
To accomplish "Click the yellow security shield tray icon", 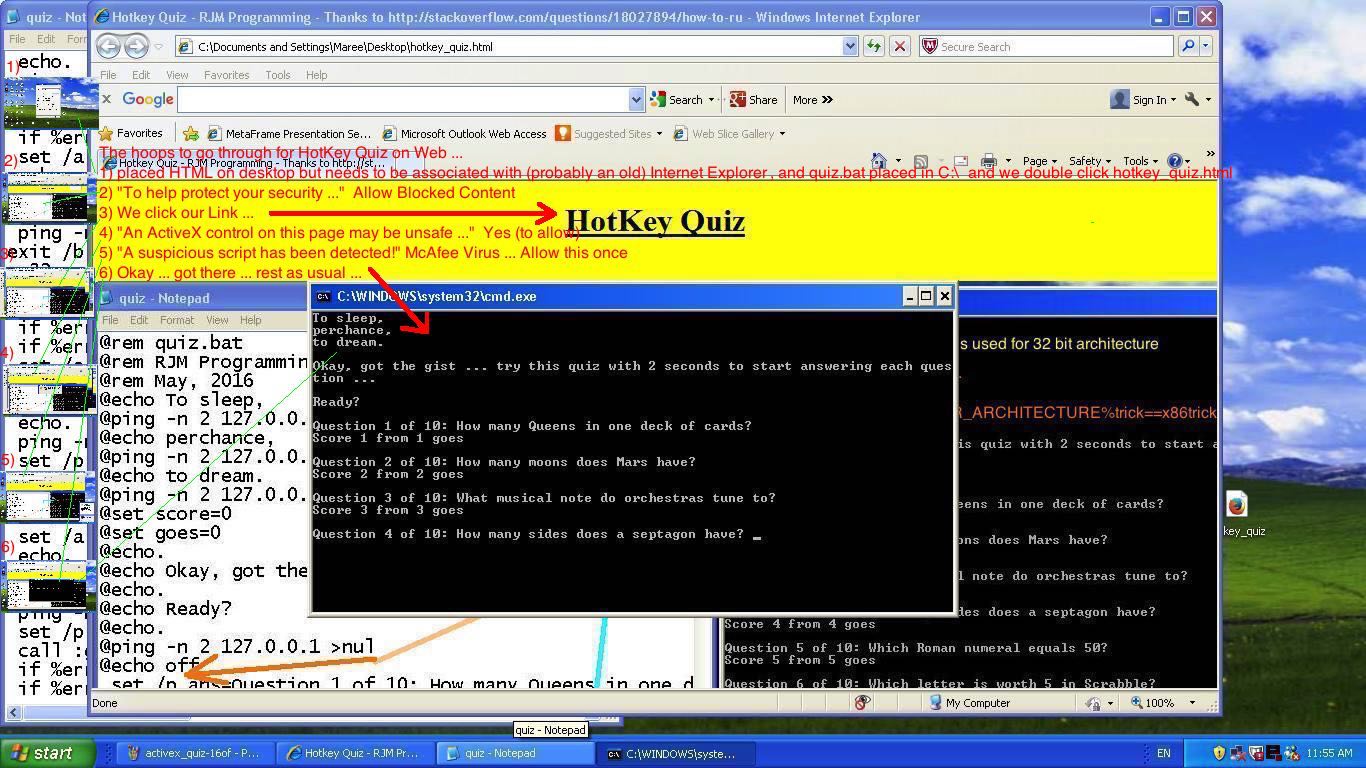I will (1219, 753).
